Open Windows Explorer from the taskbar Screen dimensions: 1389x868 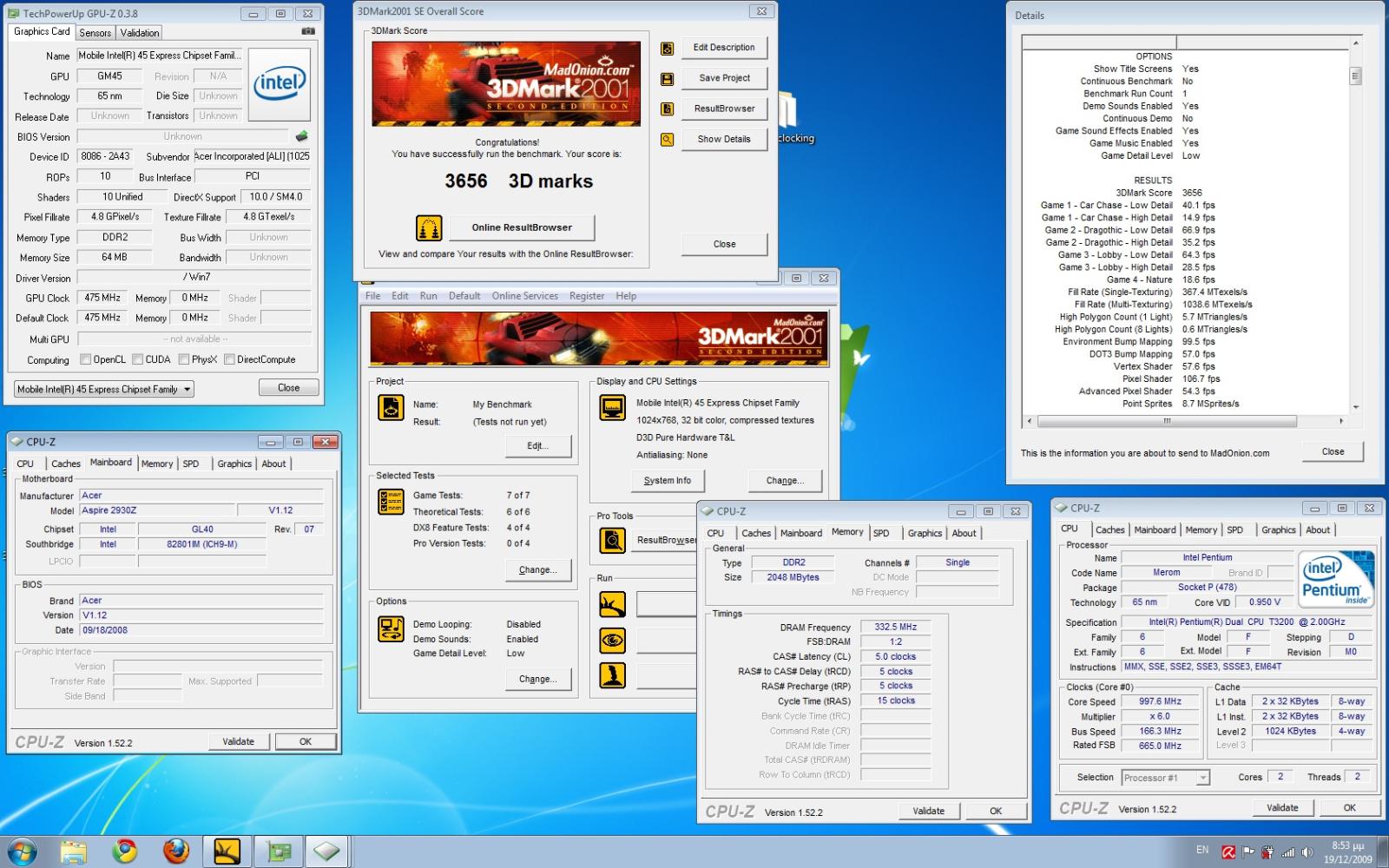pyautogui.click(x=73, y=852)
